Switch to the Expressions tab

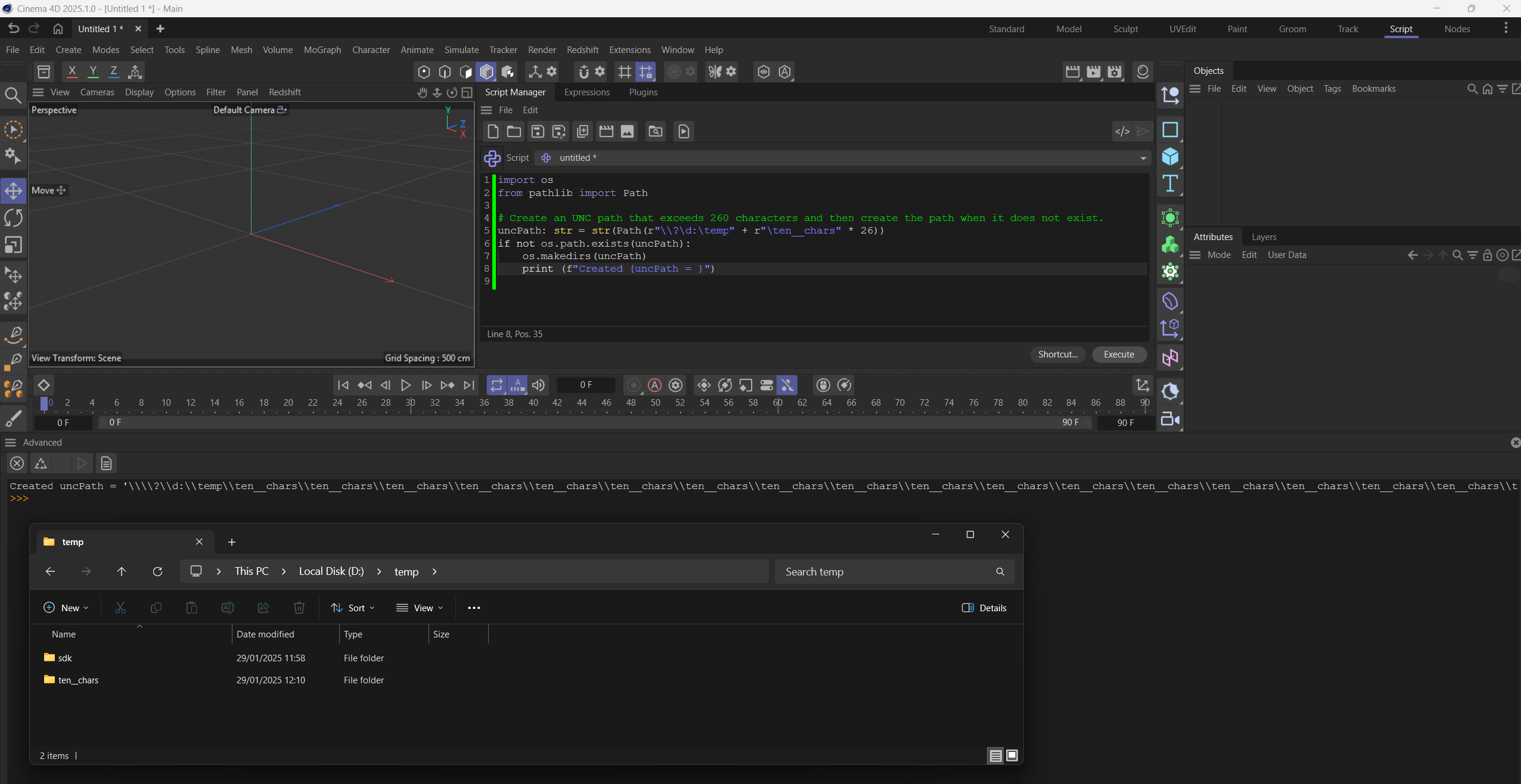586,92
